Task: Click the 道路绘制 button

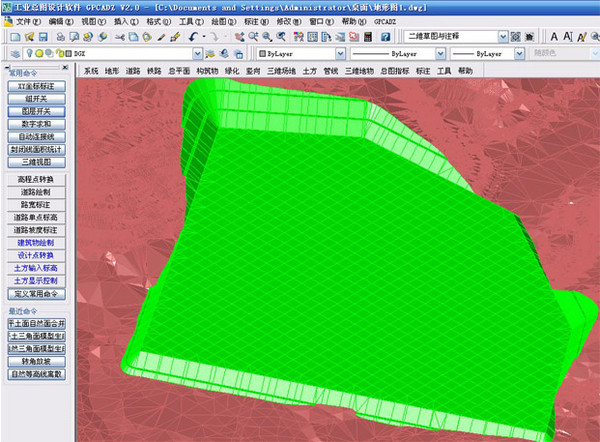Action: pyautogui.click(x=36, y=191)
